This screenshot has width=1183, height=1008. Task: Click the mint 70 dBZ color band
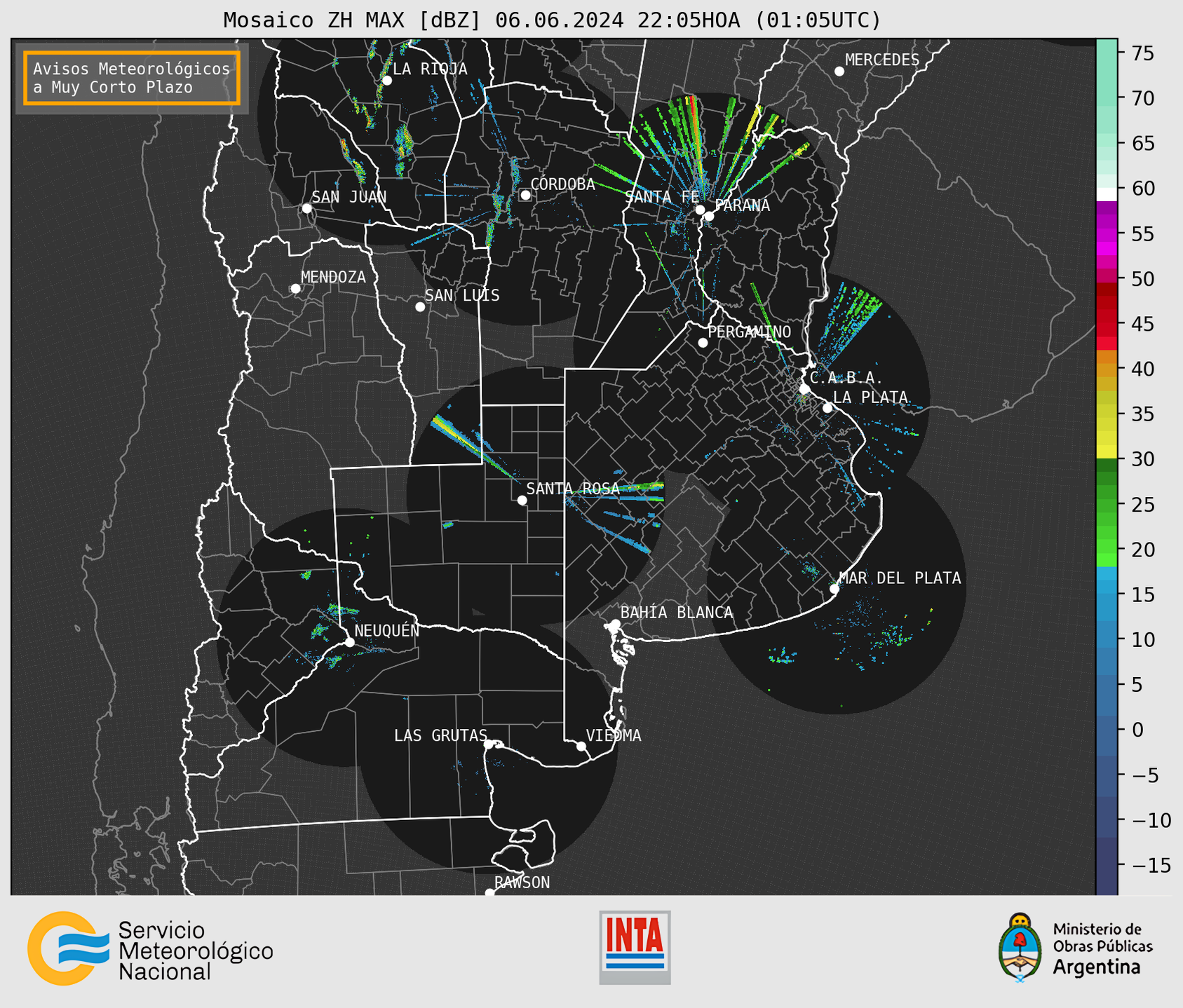(x=1107, y=98)
